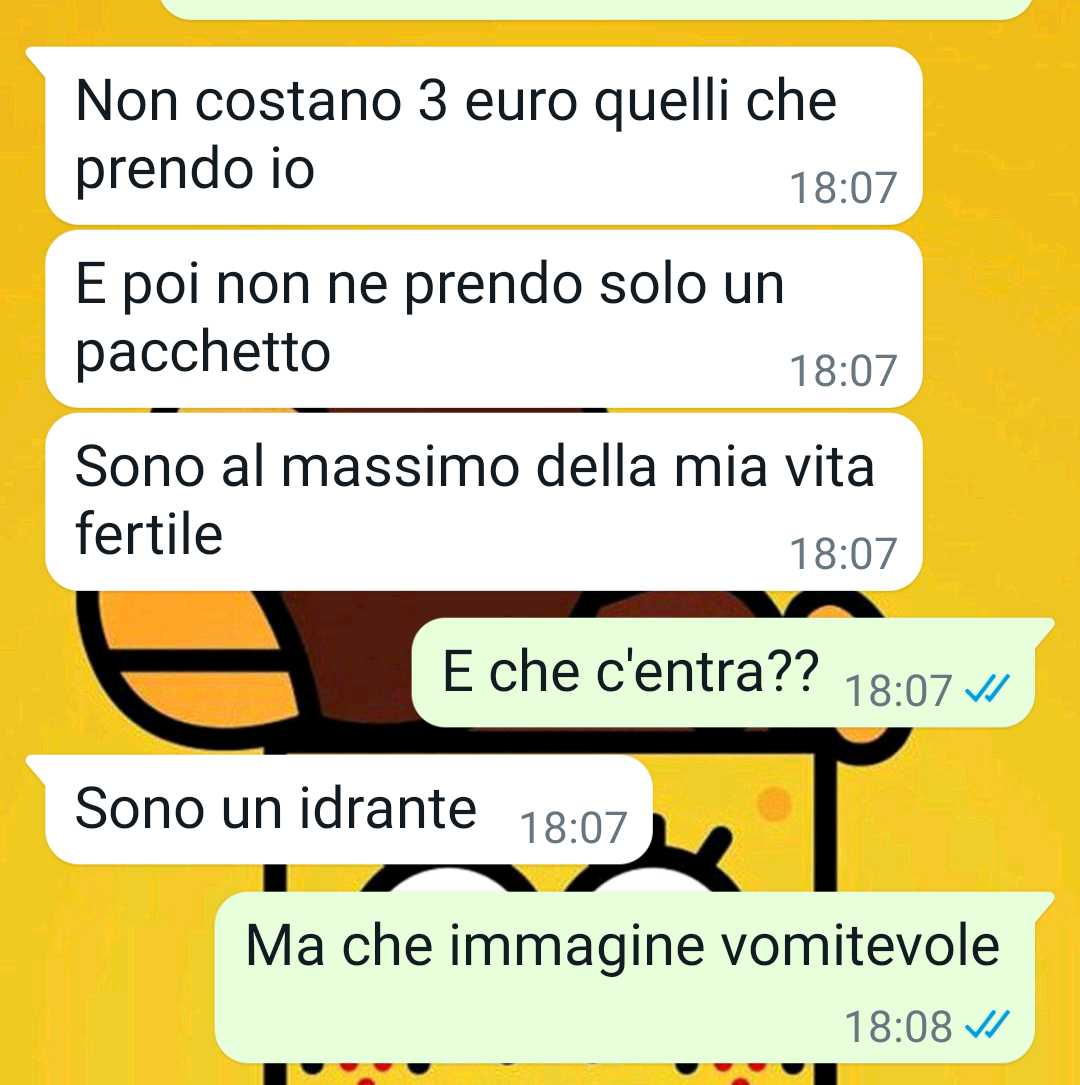Tap the partially visible green bubble at top
The width and height of the screenshot is (1080, 1085).
click(x=596, y=8)
